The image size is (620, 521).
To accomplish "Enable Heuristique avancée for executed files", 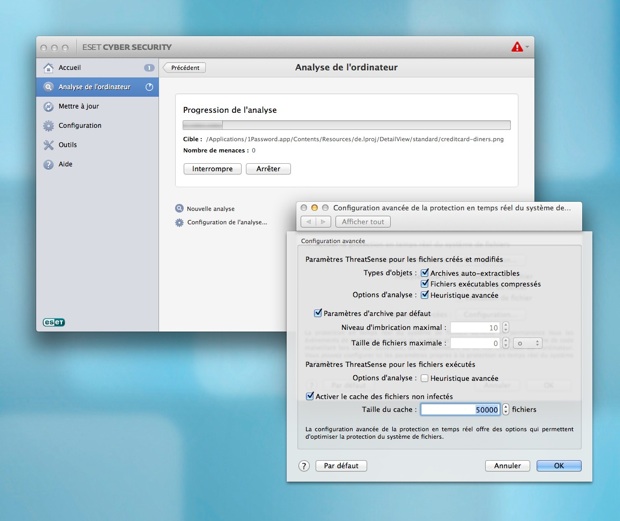I will 425,378.
